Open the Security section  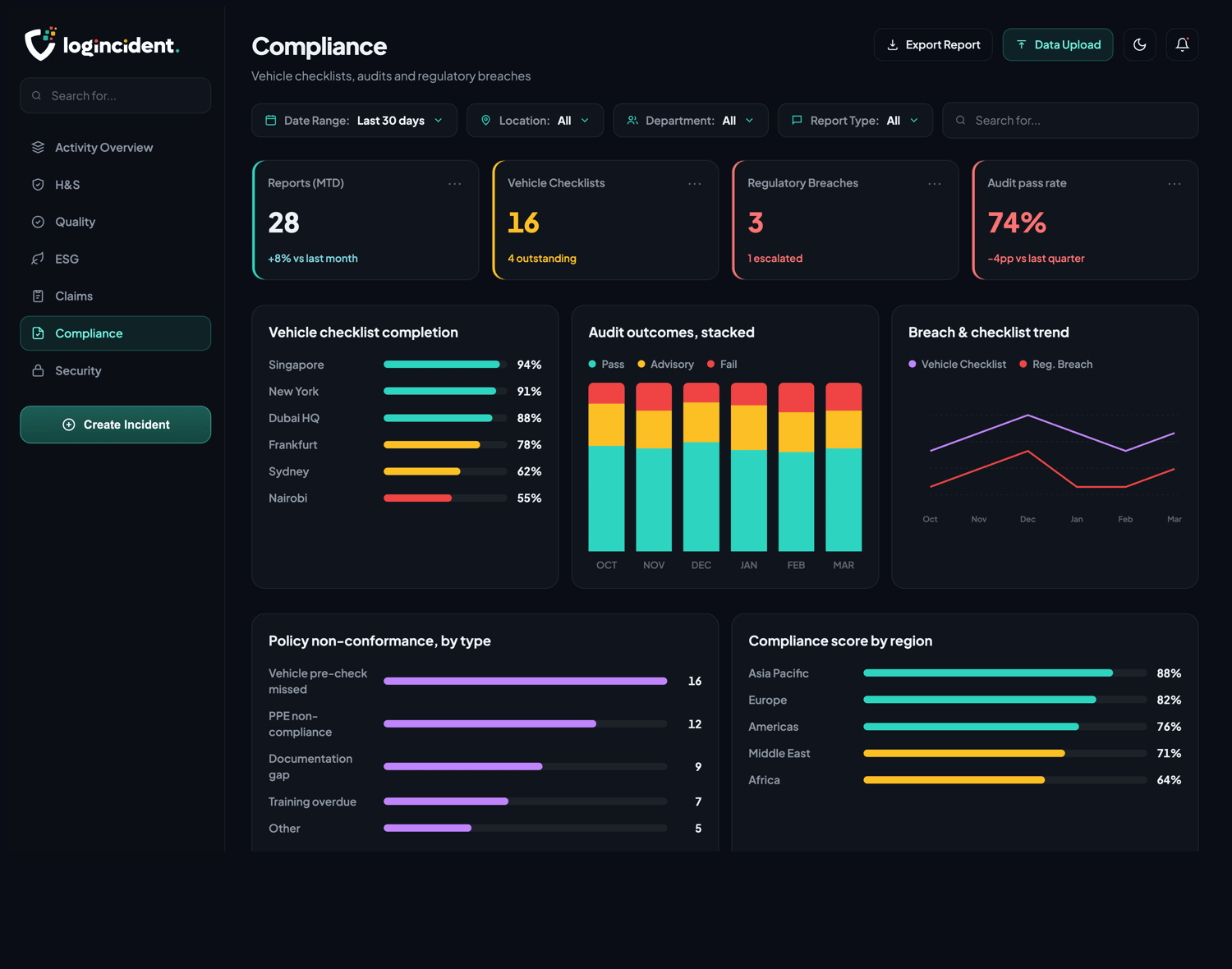[x=115, y=370]
